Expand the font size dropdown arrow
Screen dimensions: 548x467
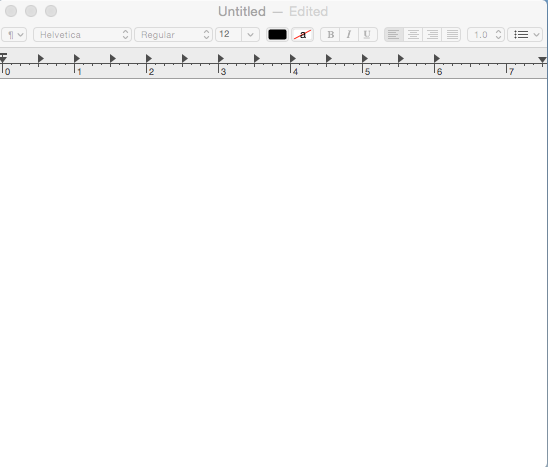tap(250, 35)
